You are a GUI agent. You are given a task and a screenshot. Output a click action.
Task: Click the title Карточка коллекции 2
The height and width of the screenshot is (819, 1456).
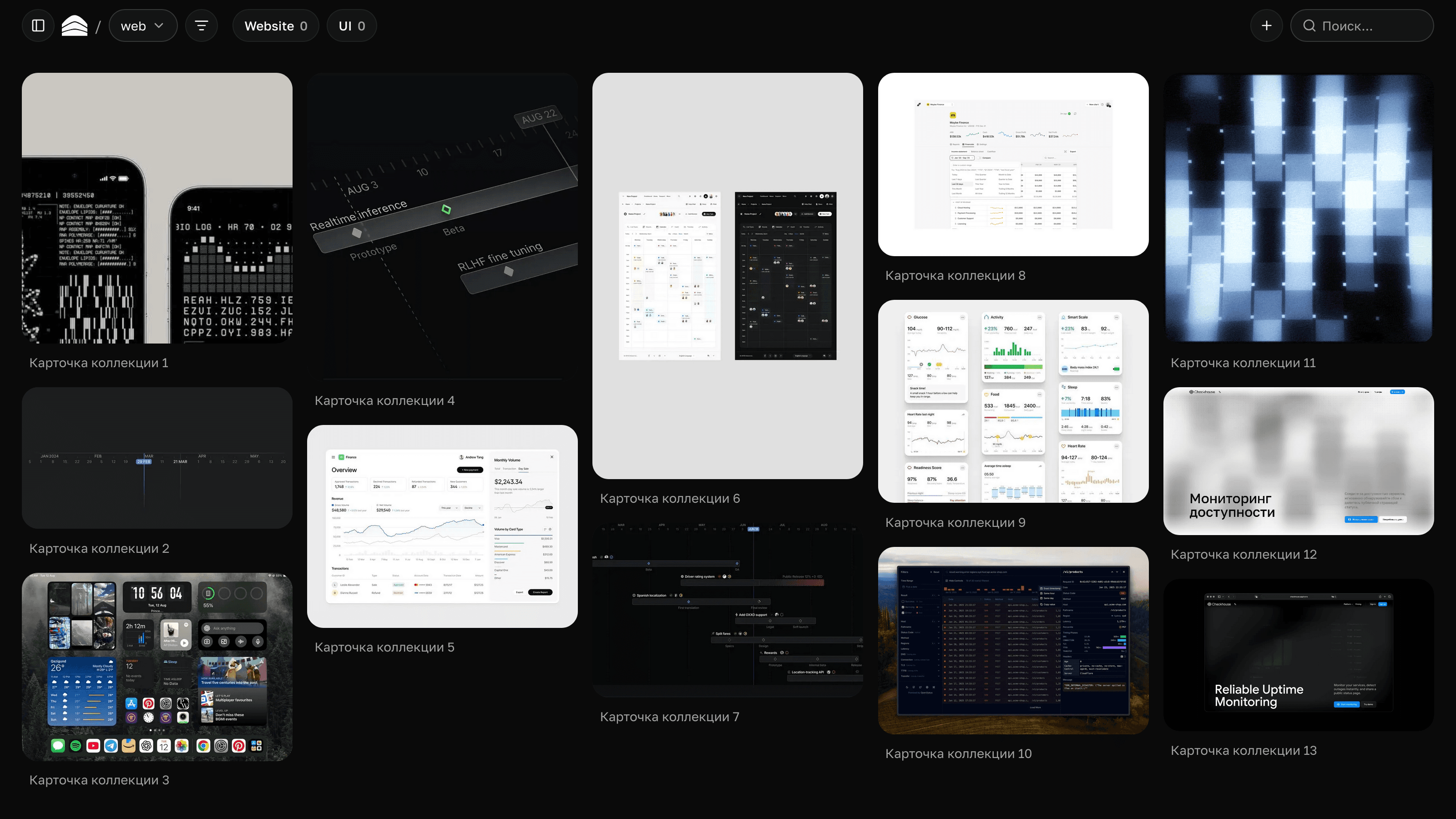(100, 548)
